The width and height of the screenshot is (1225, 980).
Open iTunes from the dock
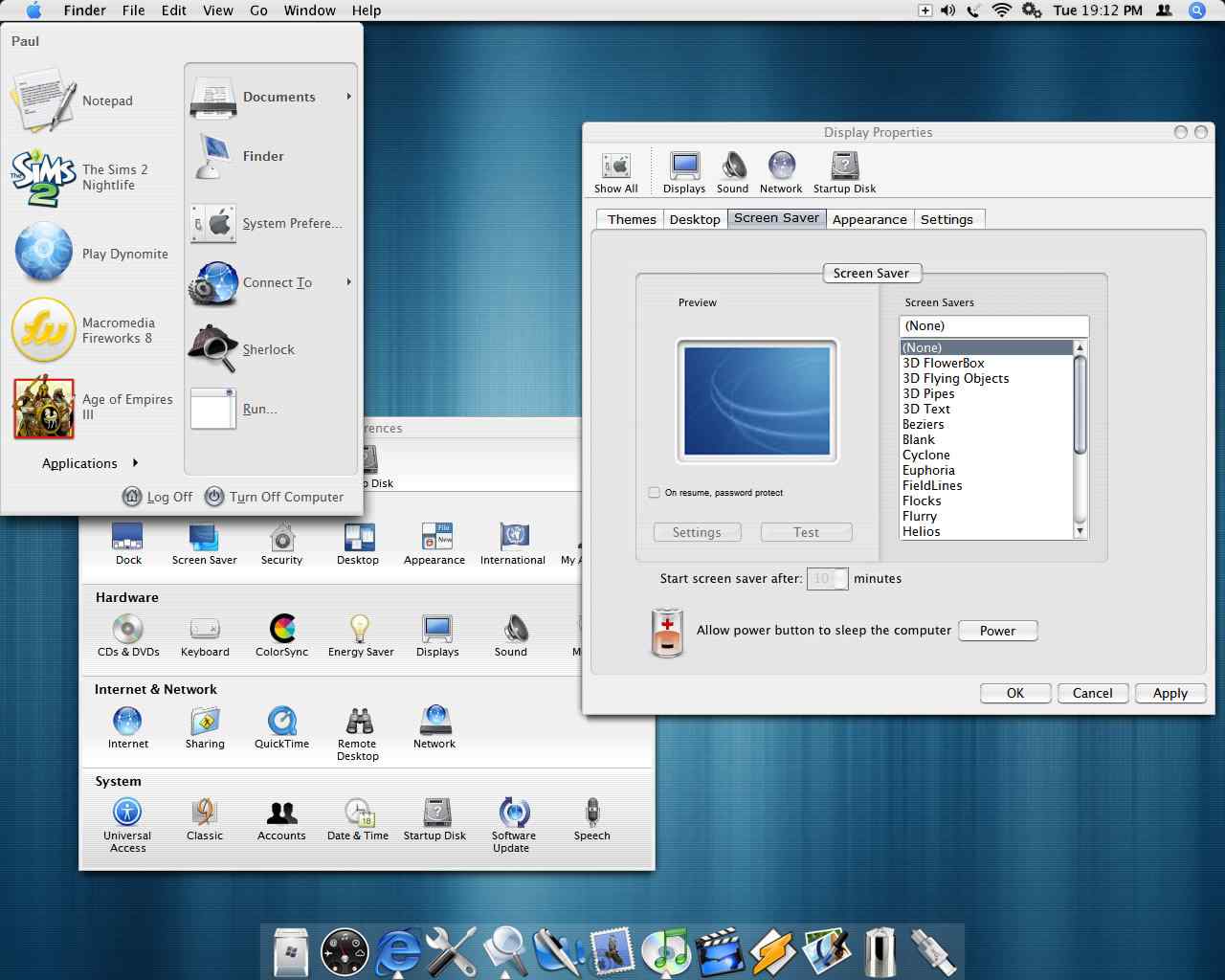click(665, 952)
